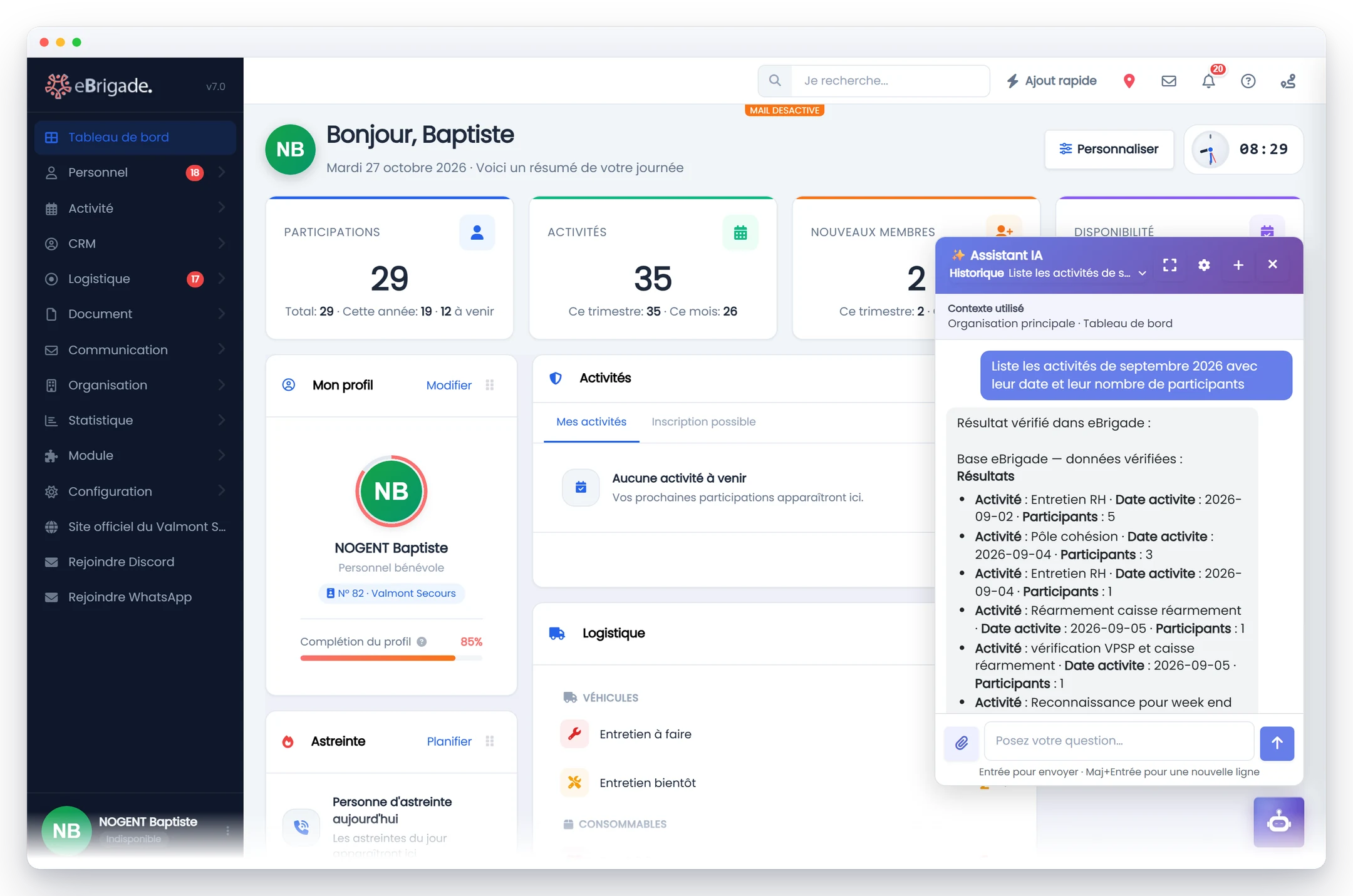Image resolution: width=1353 pixels, height=896 pixels.
Task: Click the Entretien à faire wrench icon
Action: 574,734
